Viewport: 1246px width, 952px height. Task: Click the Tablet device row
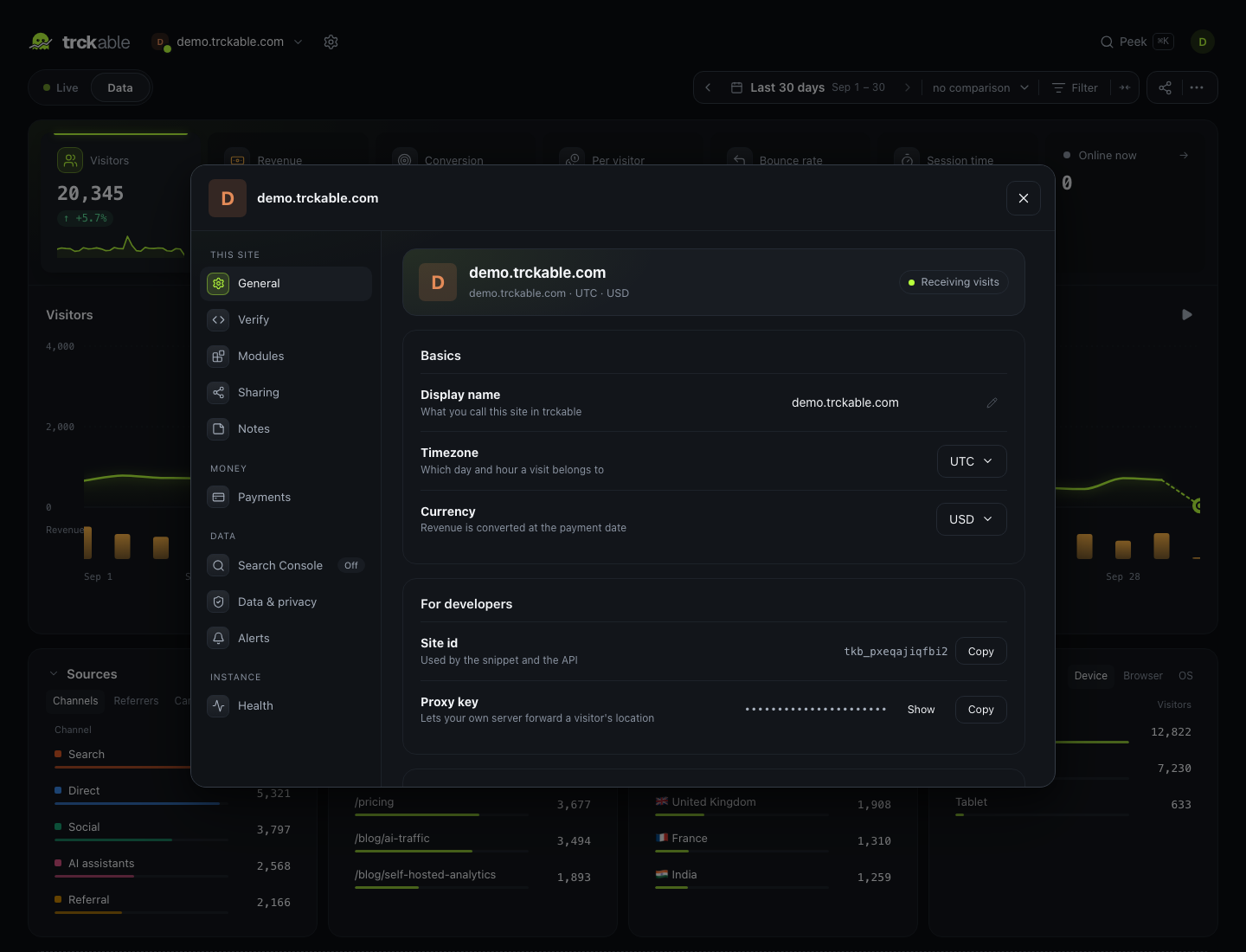click(1074, 804)
